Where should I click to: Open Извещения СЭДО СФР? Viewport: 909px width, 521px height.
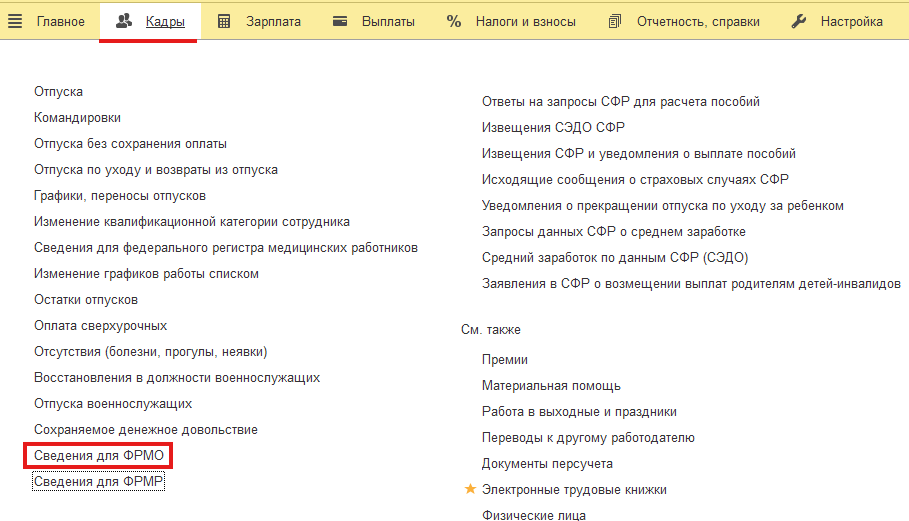point(553,127)
